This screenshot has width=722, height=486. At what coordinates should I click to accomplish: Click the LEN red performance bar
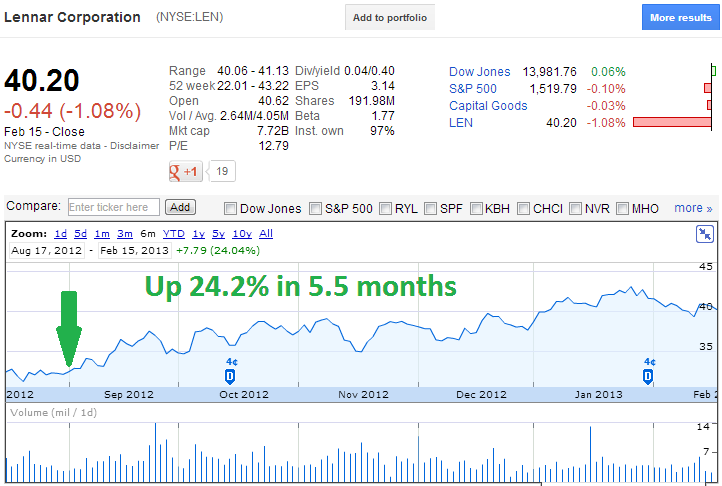pos(672,122)
